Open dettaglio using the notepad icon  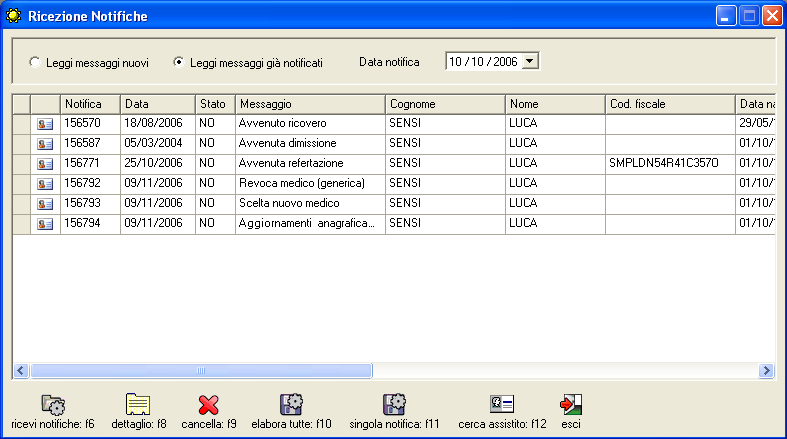click(x=138, y=404)
